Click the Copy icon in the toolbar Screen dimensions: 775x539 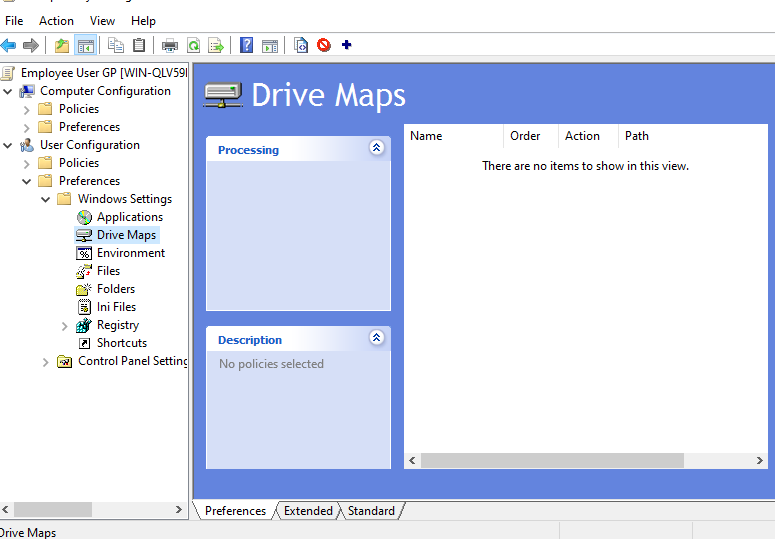coord(116,45)
